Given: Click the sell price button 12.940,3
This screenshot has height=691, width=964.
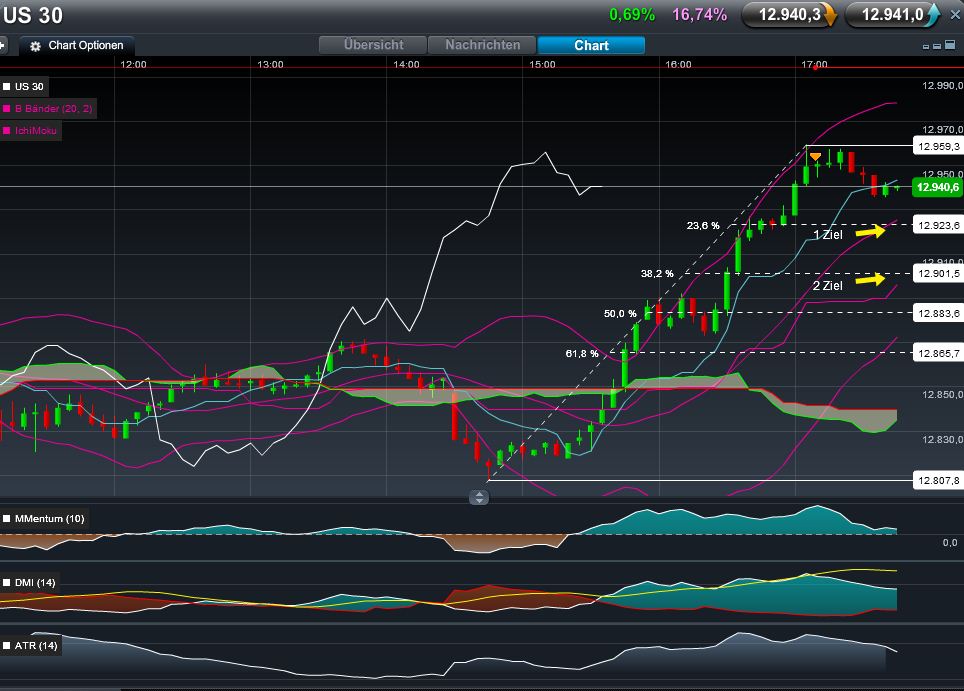Looking at the screenshot, I should [789, 15].
